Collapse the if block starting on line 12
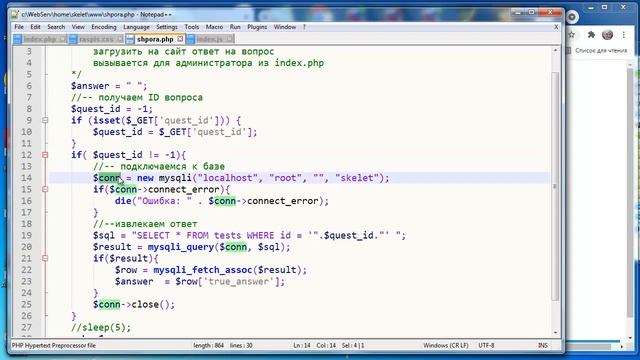 pyautogui.click(x=45, y=155)
